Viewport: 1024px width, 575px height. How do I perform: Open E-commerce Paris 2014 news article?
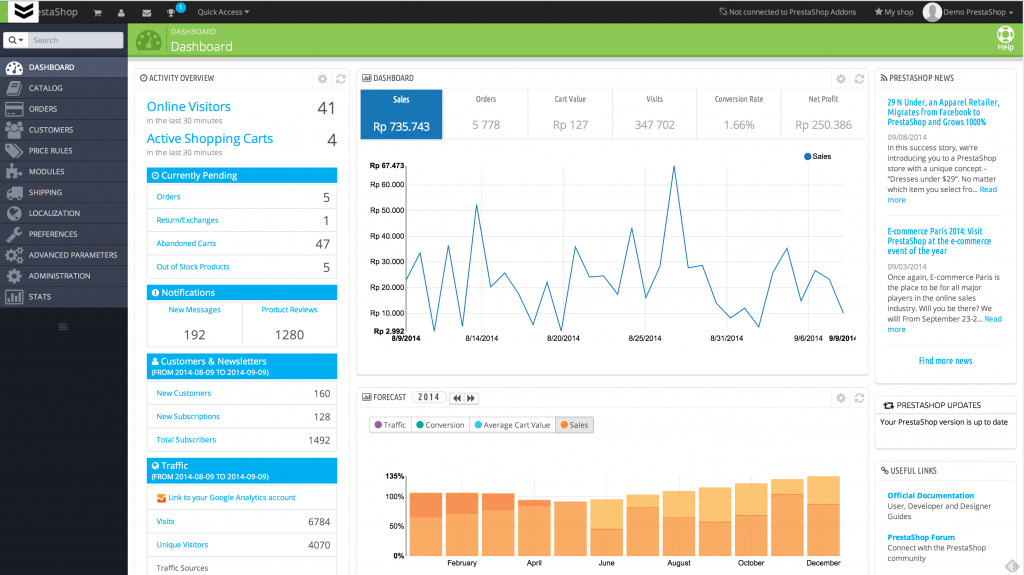(939, 241)
